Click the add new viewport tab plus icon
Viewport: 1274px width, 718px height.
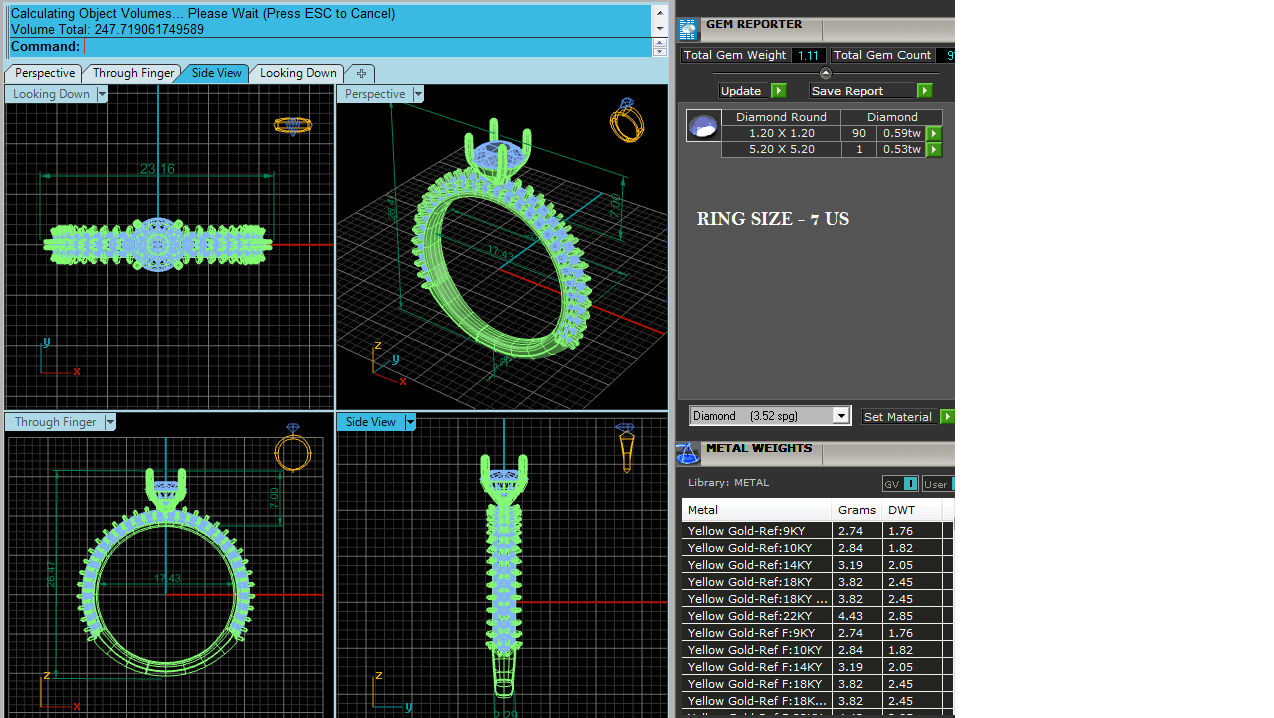coord(361,73)
